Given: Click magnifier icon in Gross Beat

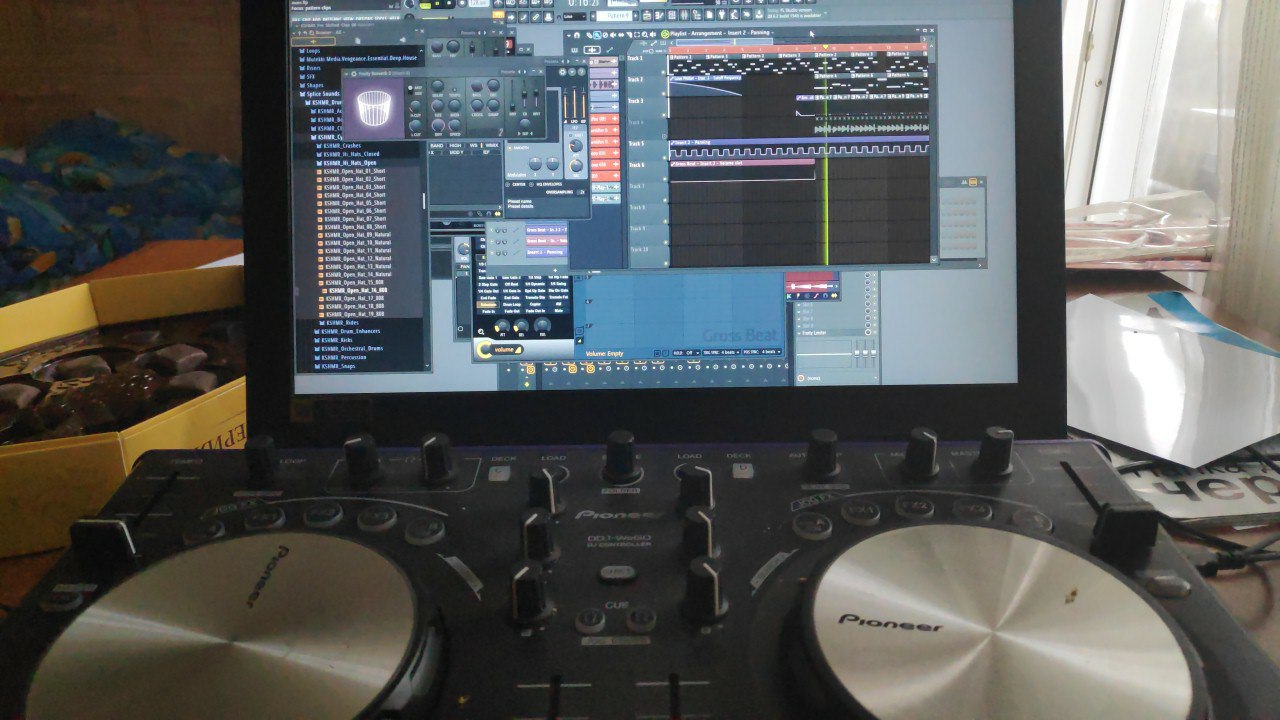Looking at the screenshot, I should [x=481, y=332].
